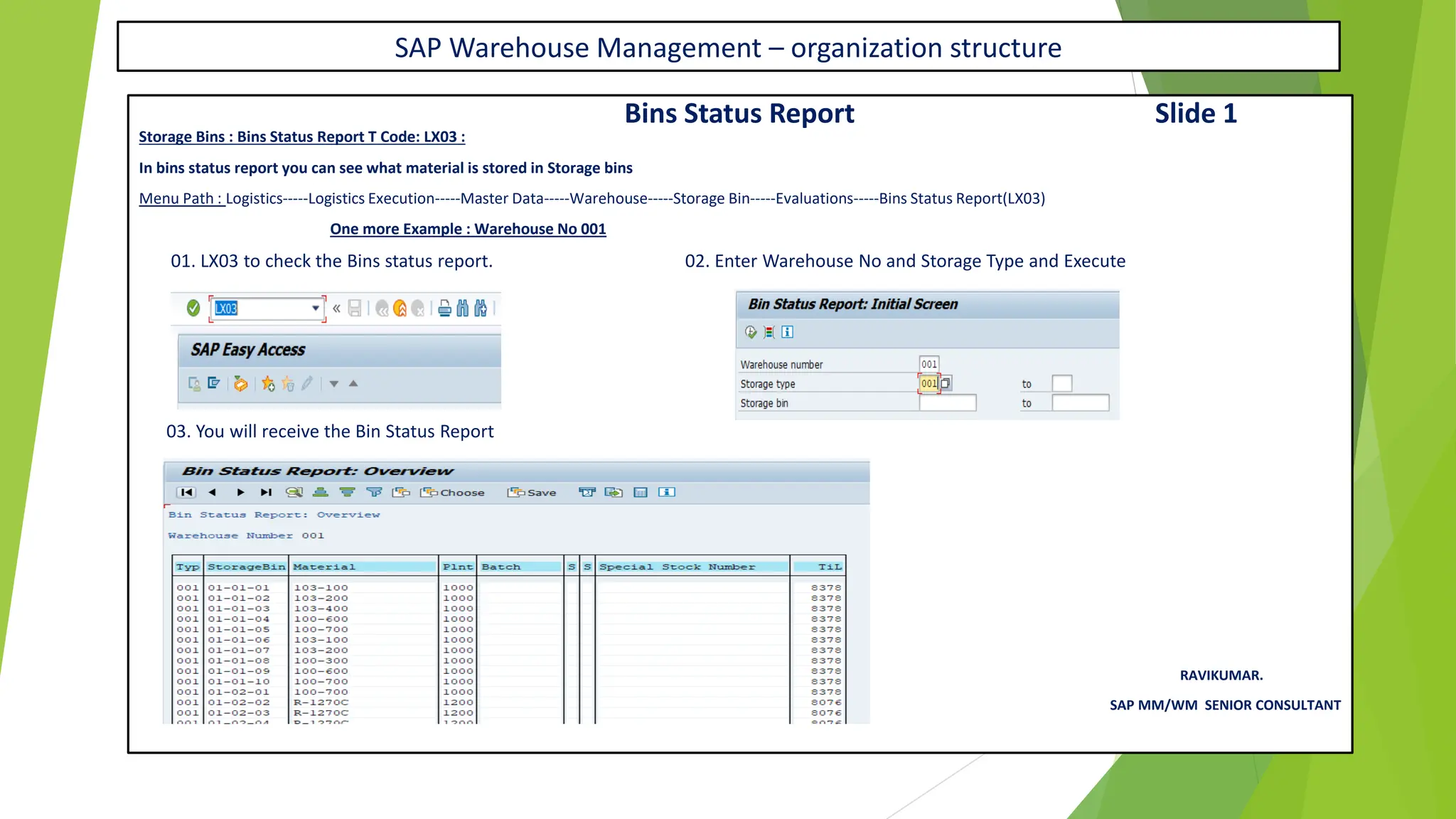
Task: Click the Typ column header
Action: point(188,567)
